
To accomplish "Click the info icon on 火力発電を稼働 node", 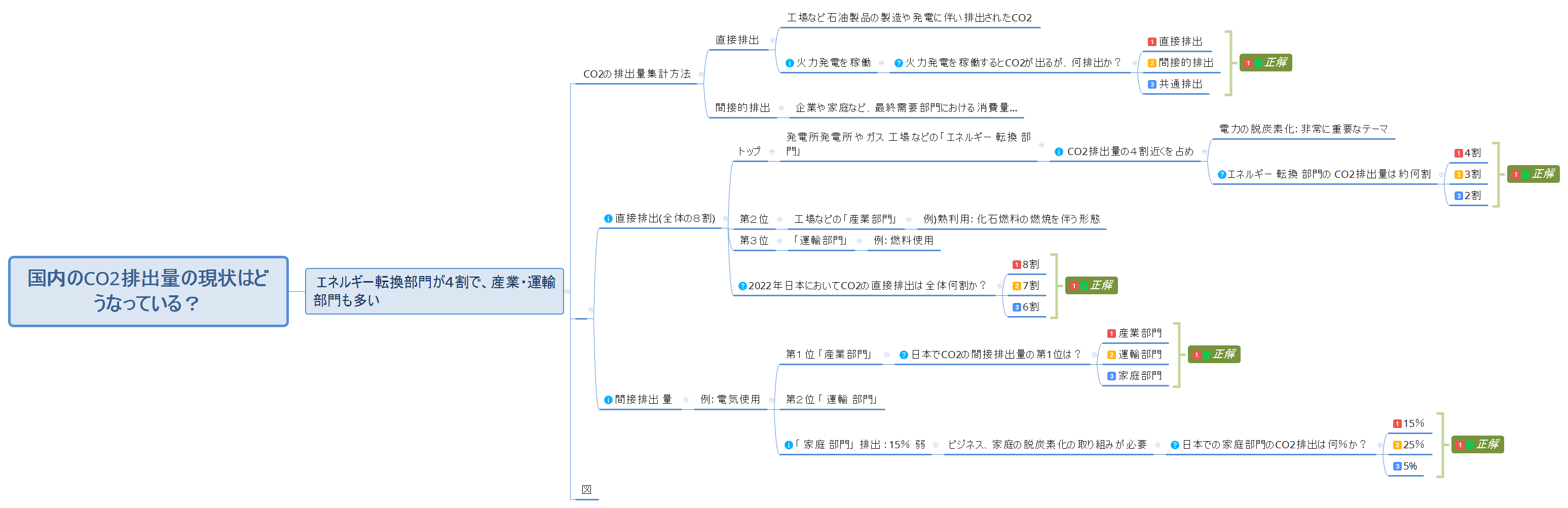I will coord(790,63).
